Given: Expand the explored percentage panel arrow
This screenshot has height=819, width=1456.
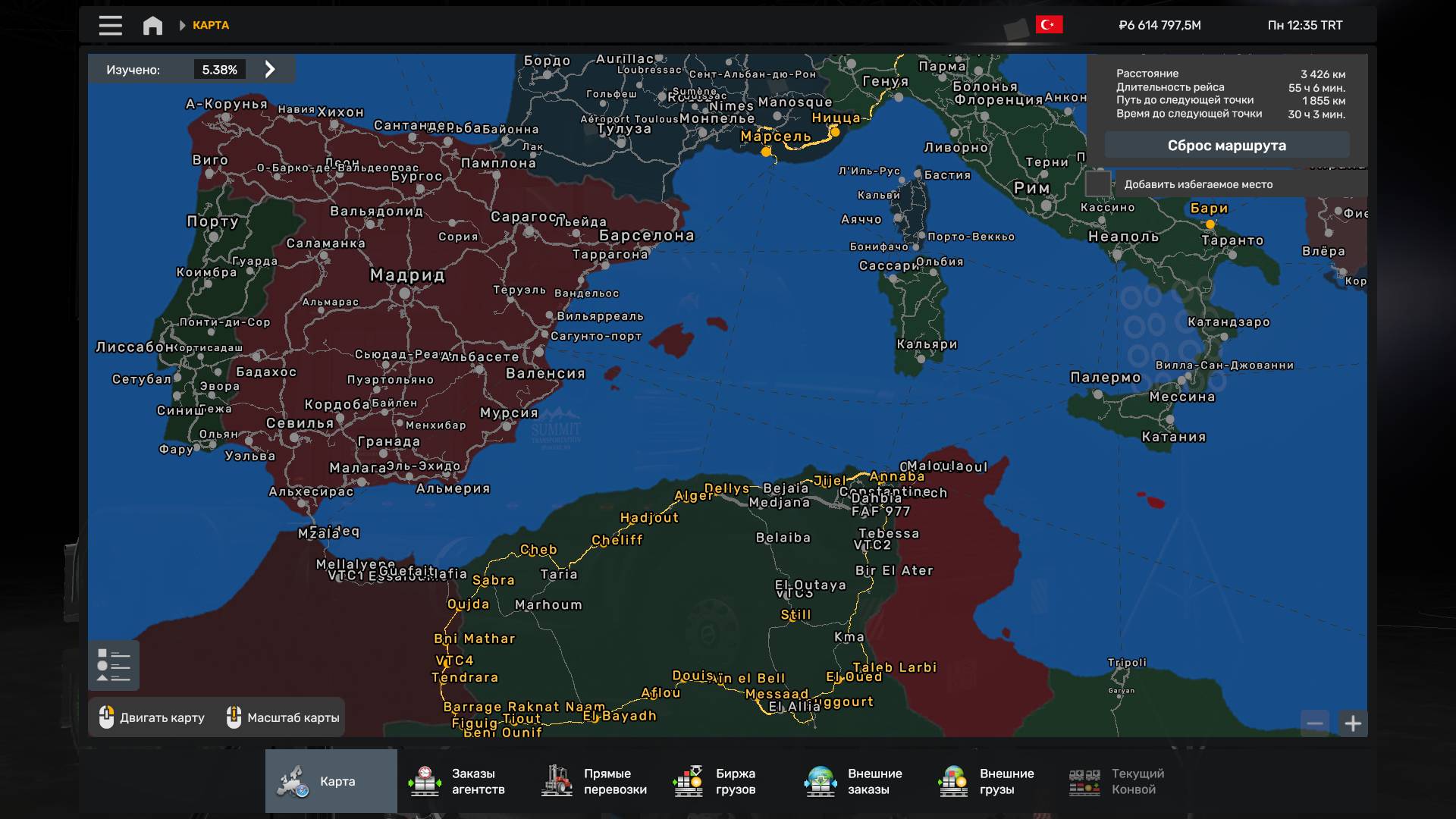Looking at the screenshot, I should pos(270,70).
